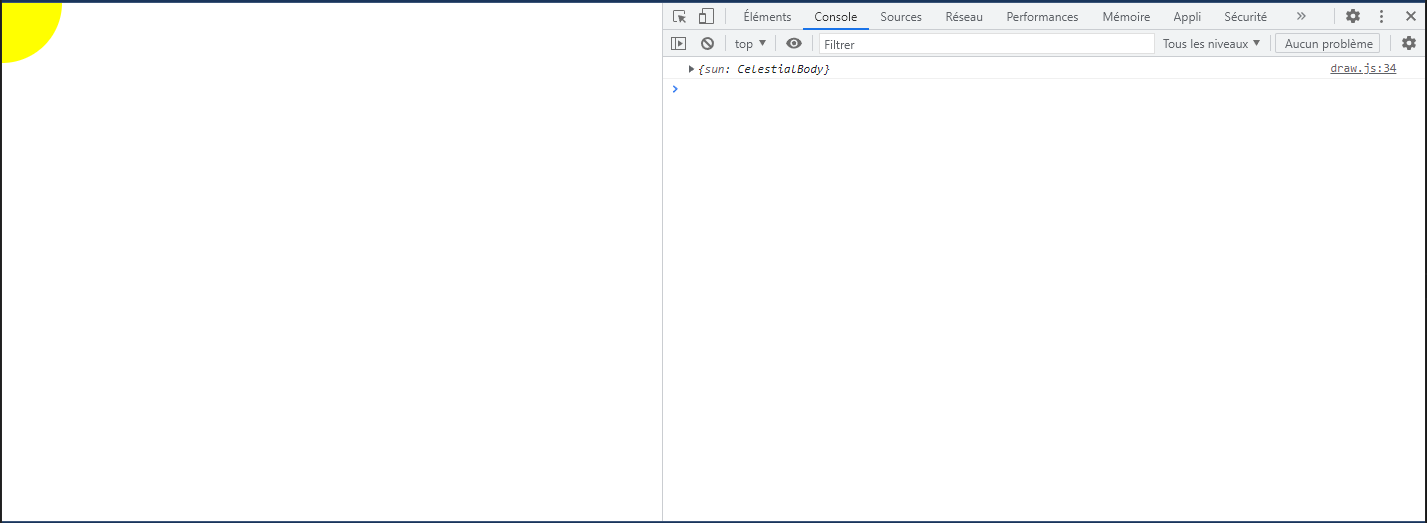Screen dimensions: 1427x523
Task: Toggle the device toolbar icon
Action: click(706, 16)
